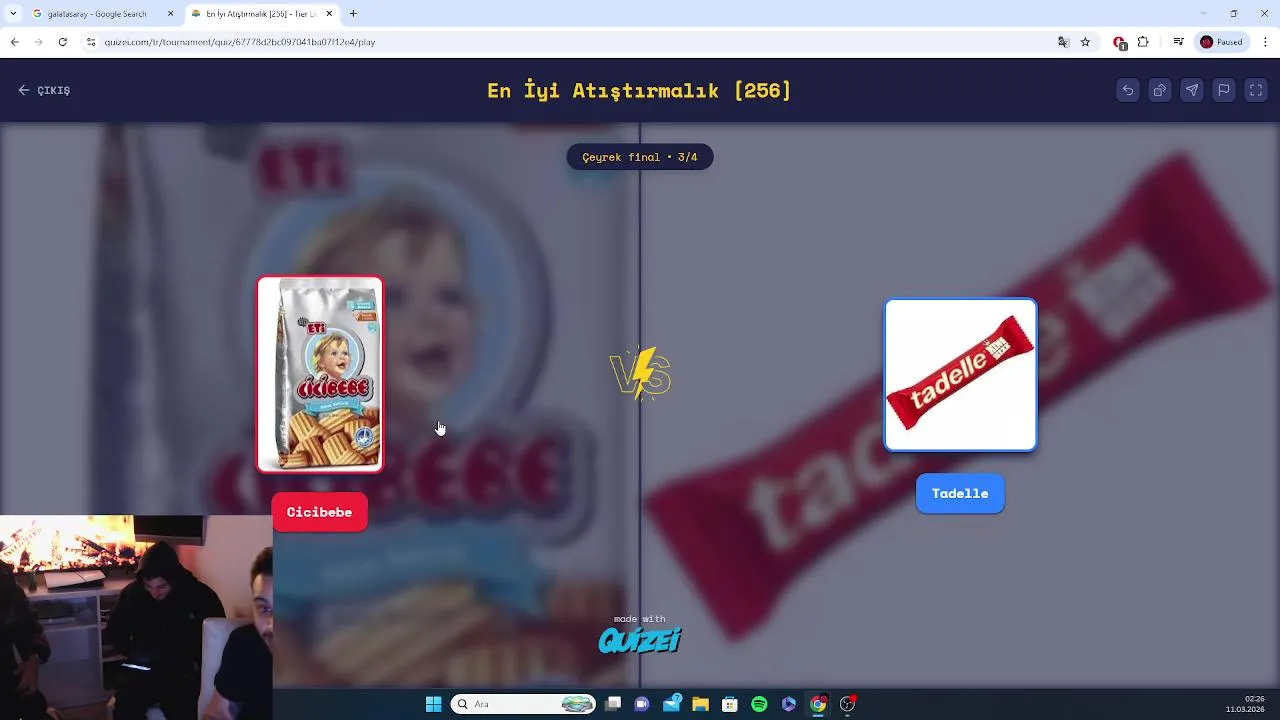Viewport: 1280px width, 720px height.
Task: Open the Copilot taskbar app
Action: (789, 704)
